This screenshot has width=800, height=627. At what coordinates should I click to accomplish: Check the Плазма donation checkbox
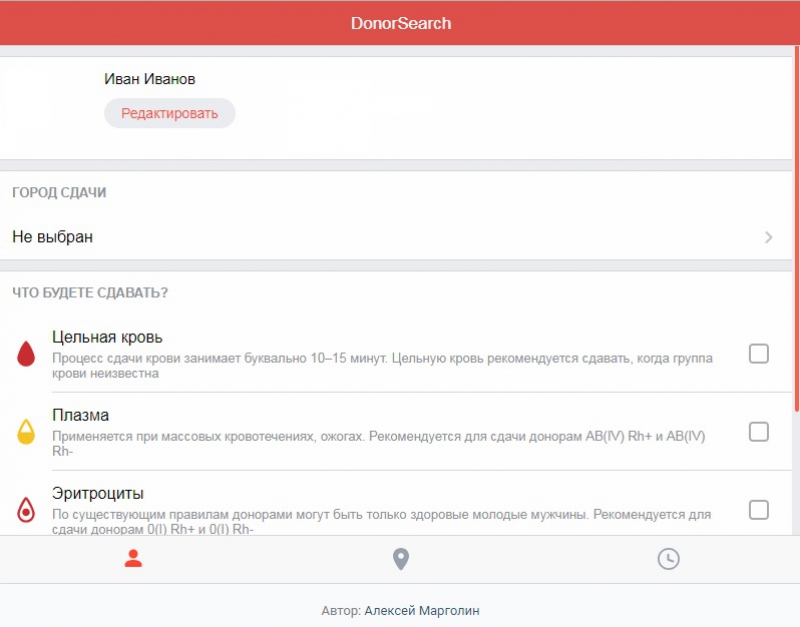(759, 432)
